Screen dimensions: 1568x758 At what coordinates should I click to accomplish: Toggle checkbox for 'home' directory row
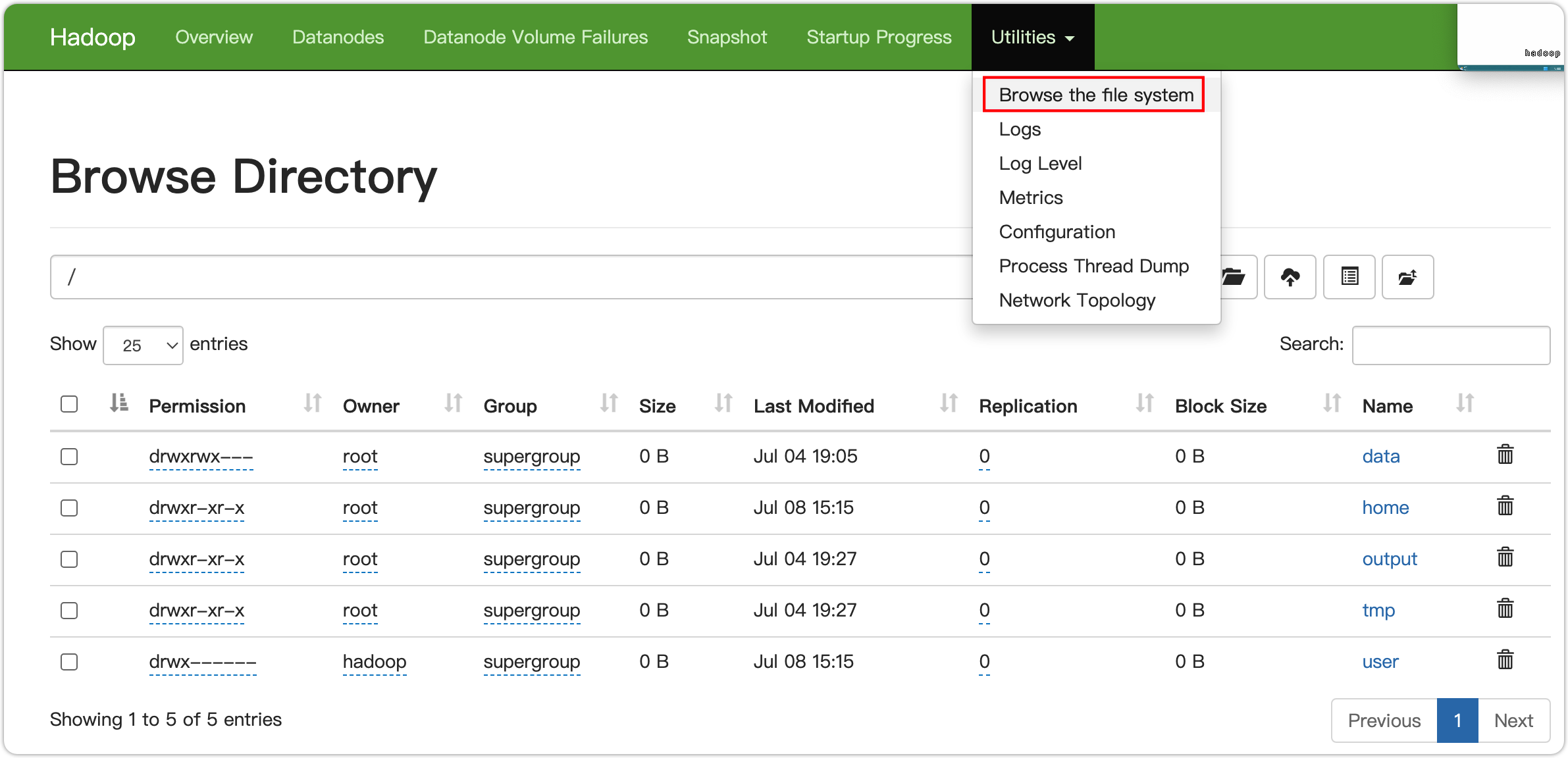pos(71,507)
